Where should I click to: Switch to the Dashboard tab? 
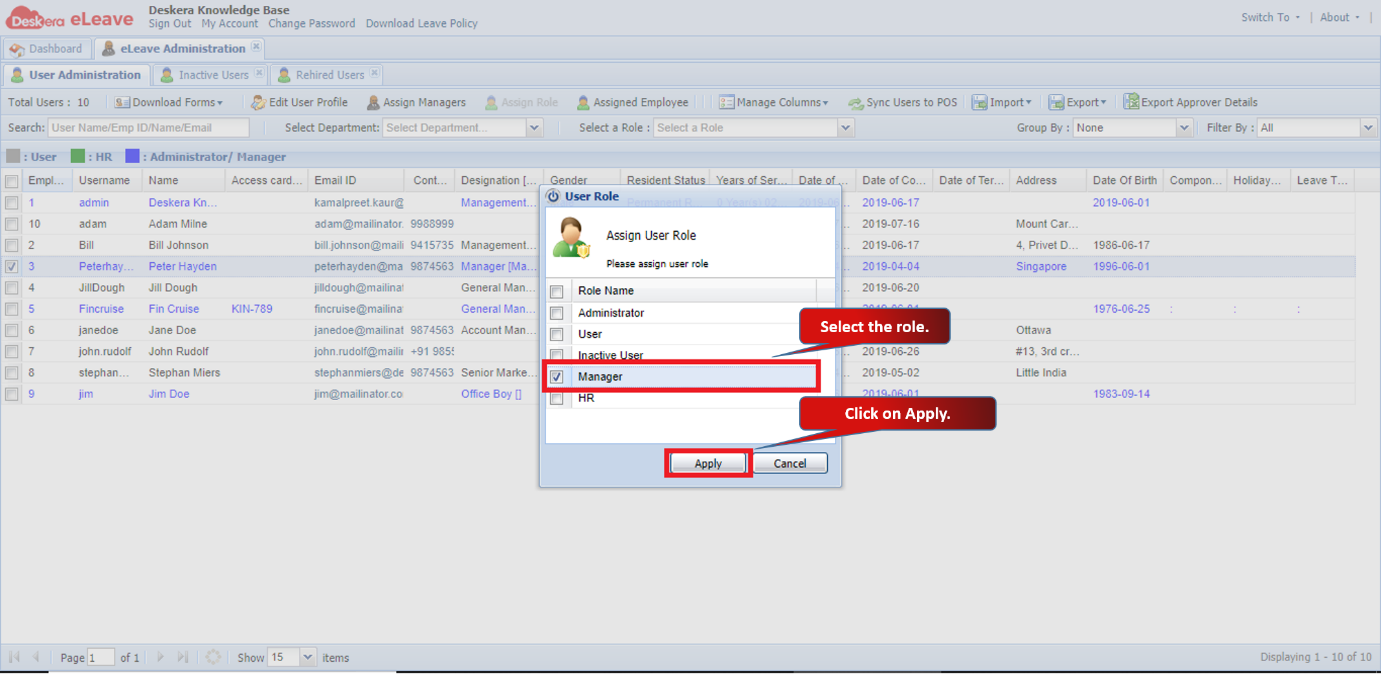pos(46,48)
